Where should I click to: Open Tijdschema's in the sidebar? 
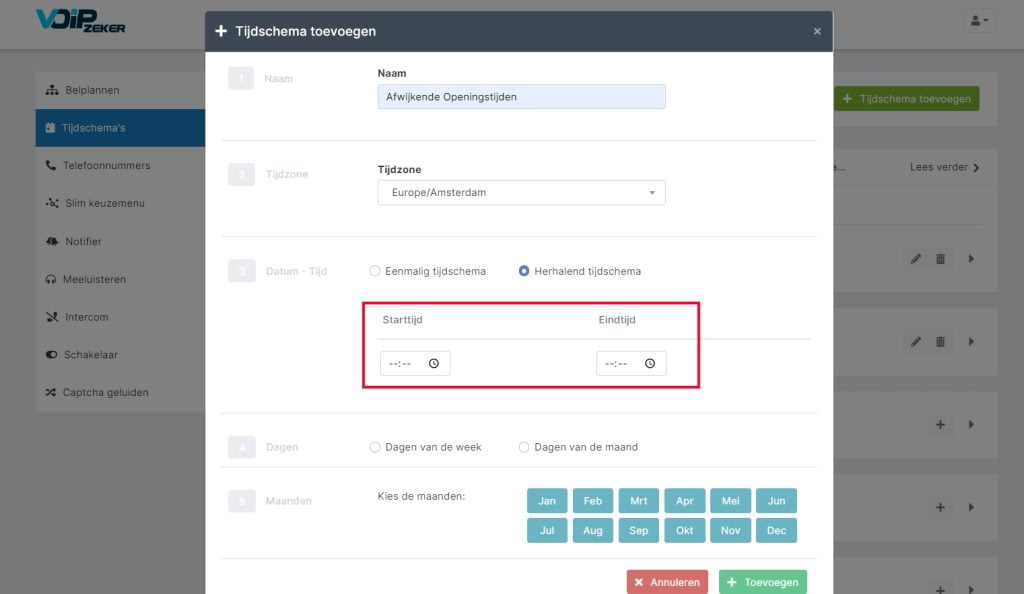pyautogui.click(x=120, y=128)
